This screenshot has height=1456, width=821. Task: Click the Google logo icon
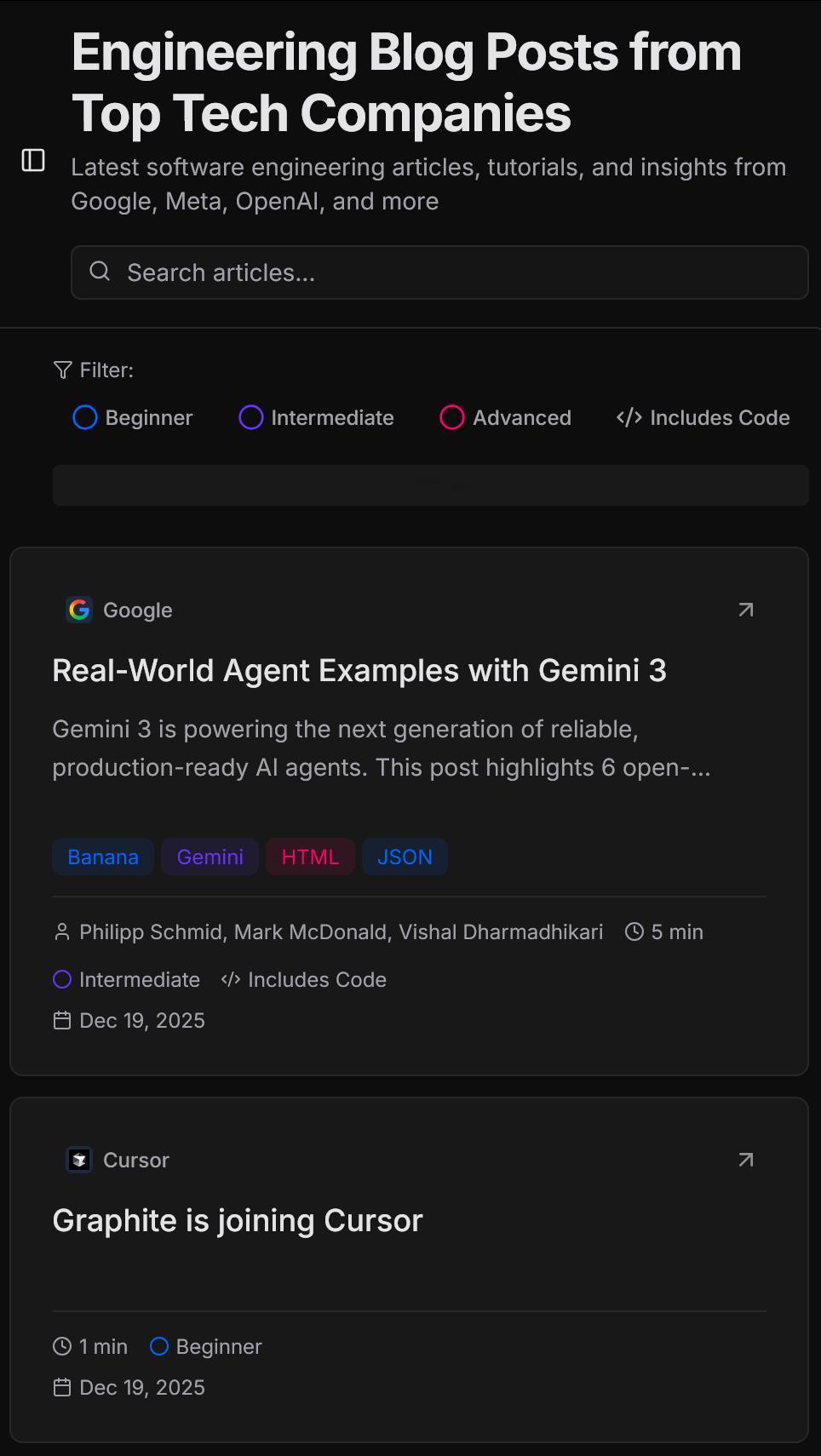point(79,610)
